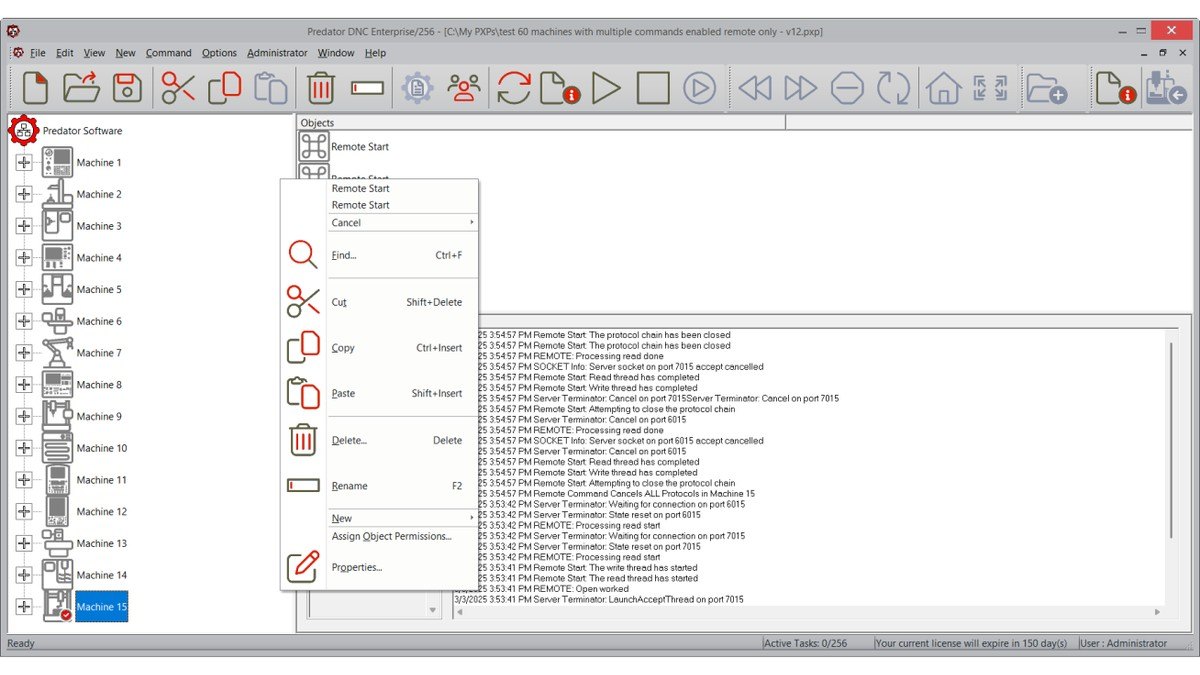Click the red circular refresh arrows toolbar icon
Image resolution: width=1200 pixels, height=675 pixels.
click(x=514, y=88)
